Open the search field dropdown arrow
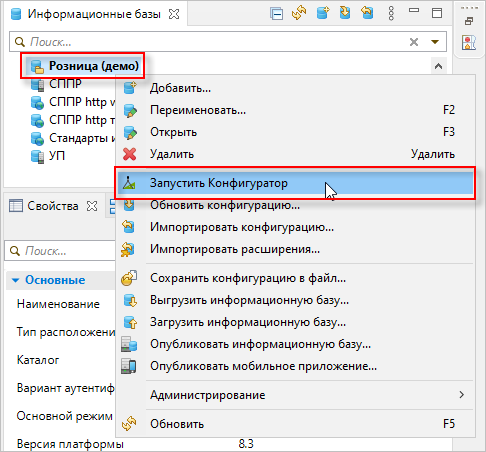Viewport: 486px width, 452px height. pos(435,42)
